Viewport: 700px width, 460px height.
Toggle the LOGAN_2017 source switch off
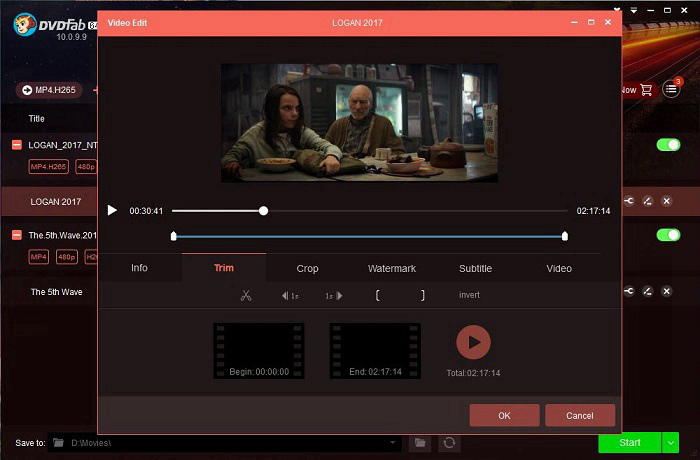tap(668, 145)
